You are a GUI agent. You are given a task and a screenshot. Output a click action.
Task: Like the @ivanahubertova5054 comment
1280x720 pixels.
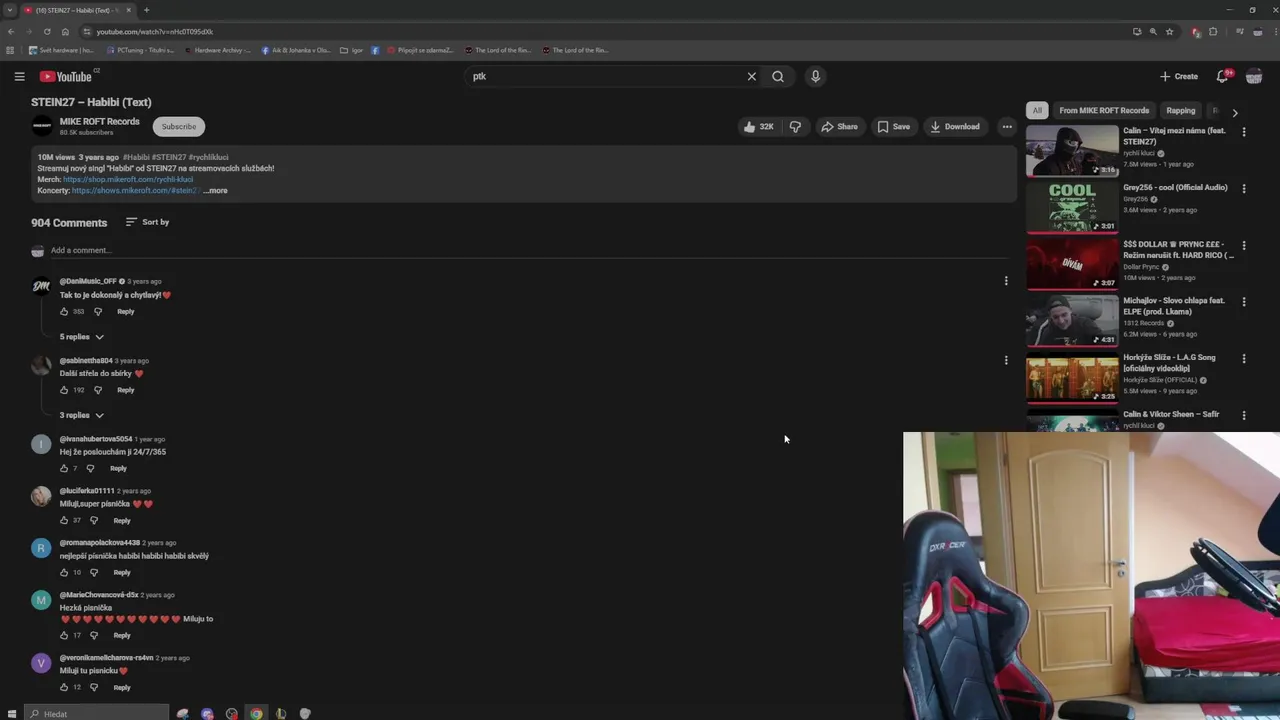tap(64, 468)
